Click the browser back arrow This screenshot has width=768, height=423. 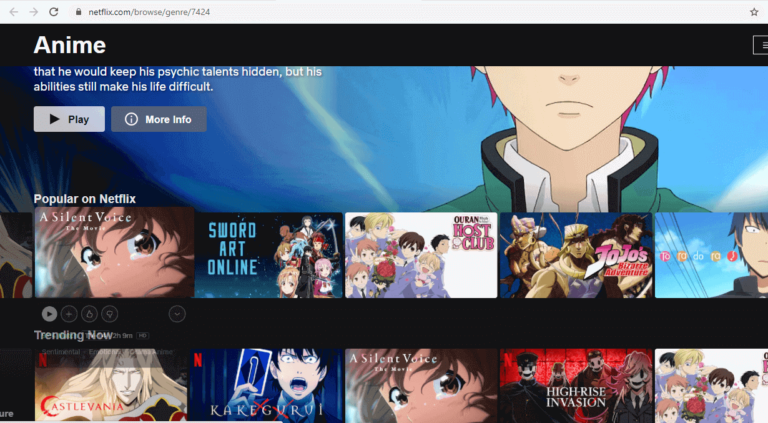tap(14, 12)
